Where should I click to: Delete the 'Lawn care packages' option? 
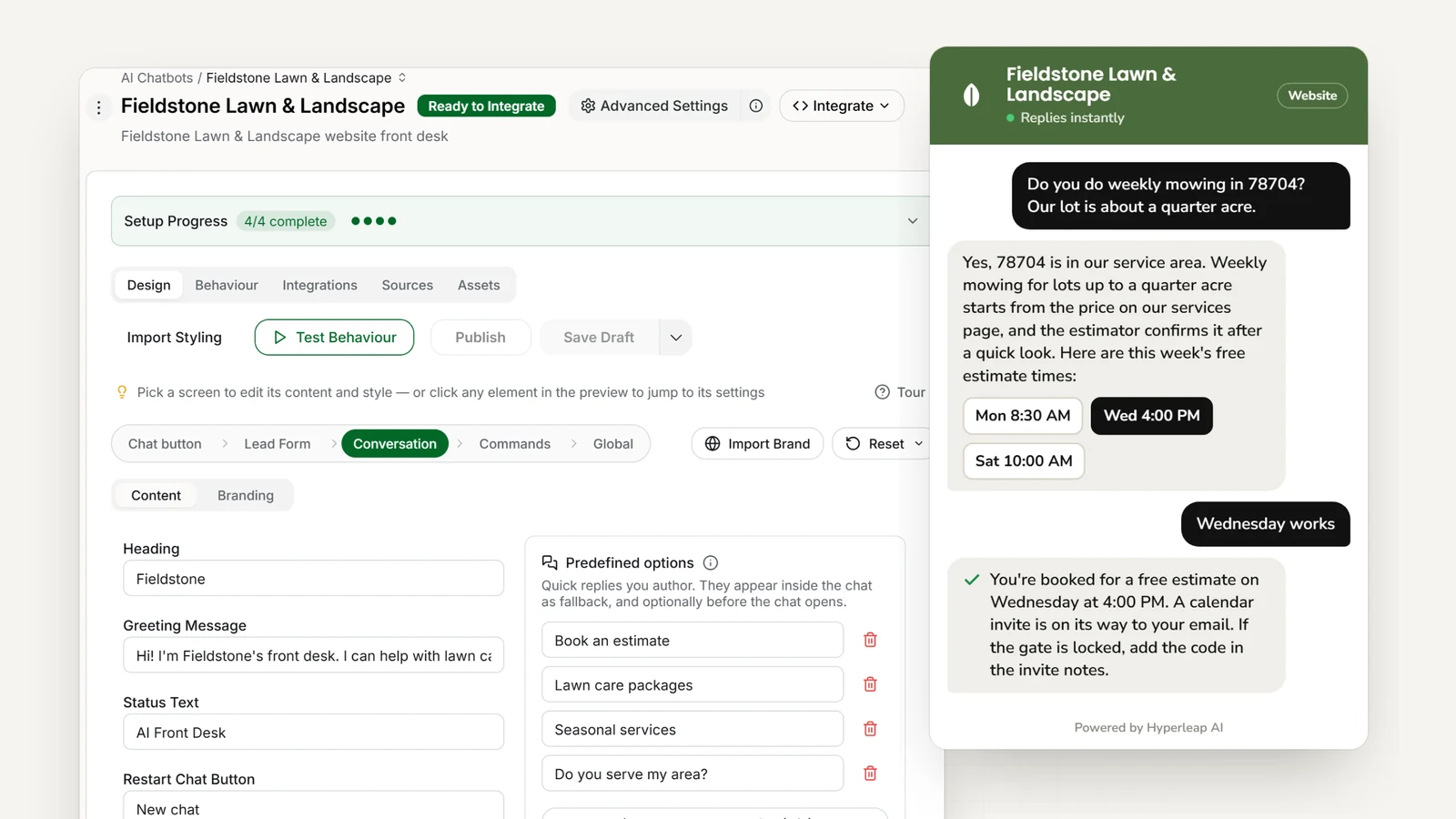(870, 684)
